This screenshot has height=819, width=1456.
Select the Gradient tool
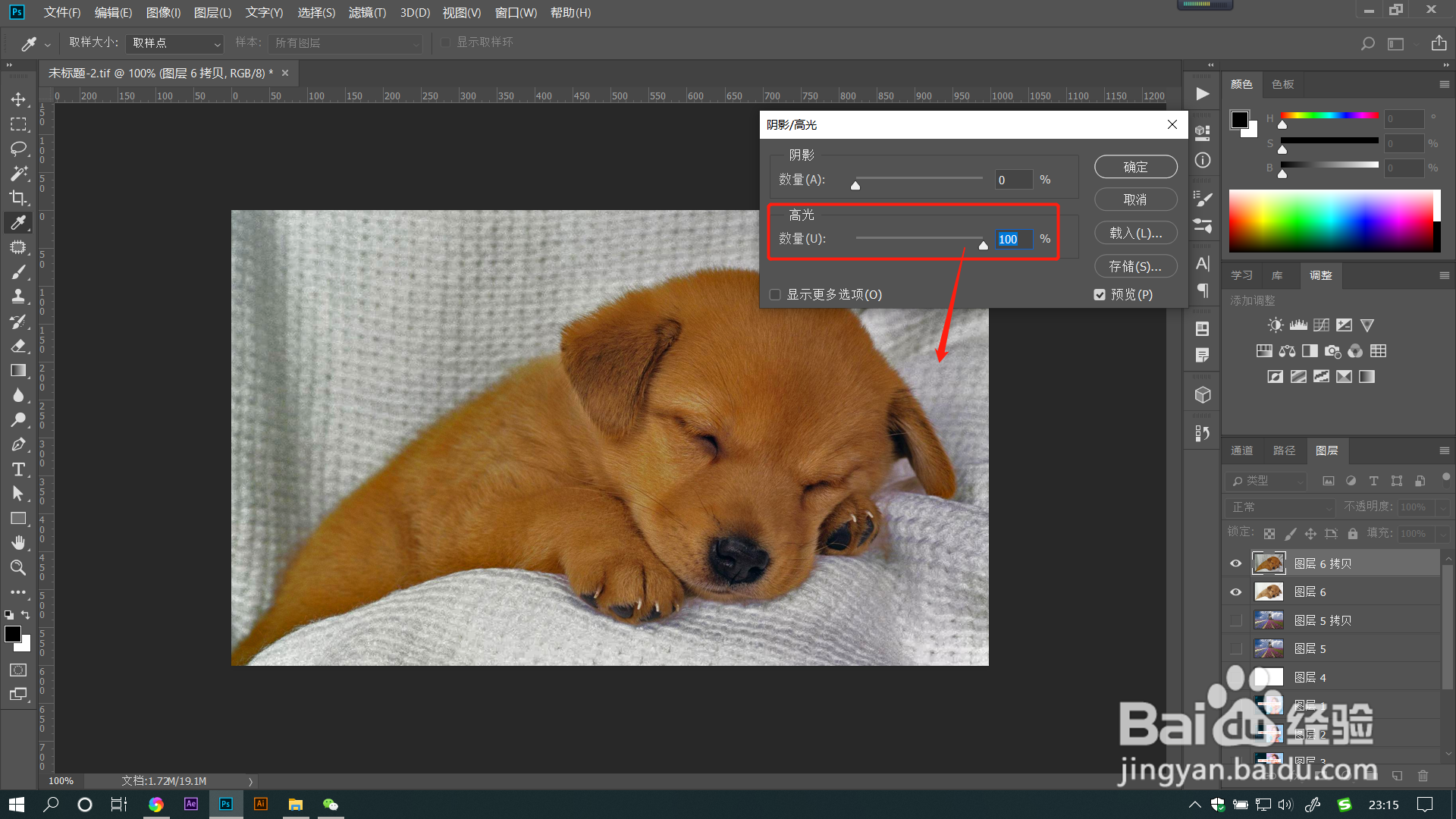[x=18, y=371]
